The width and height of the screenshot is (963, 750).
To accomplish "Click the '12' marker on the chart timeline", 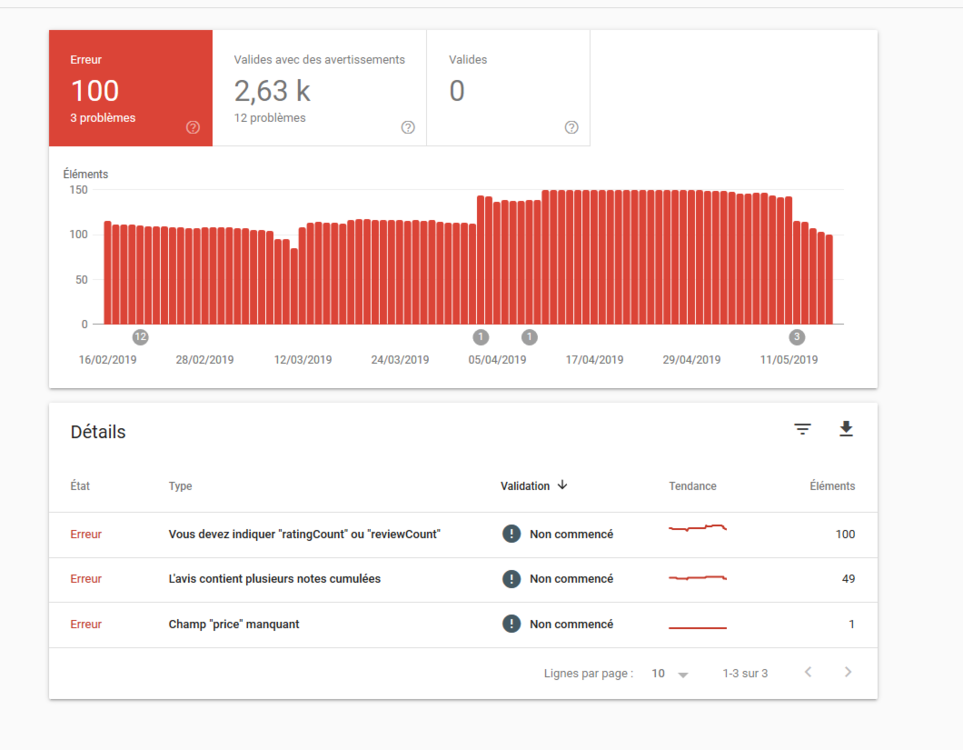I will tap(140, 337).
